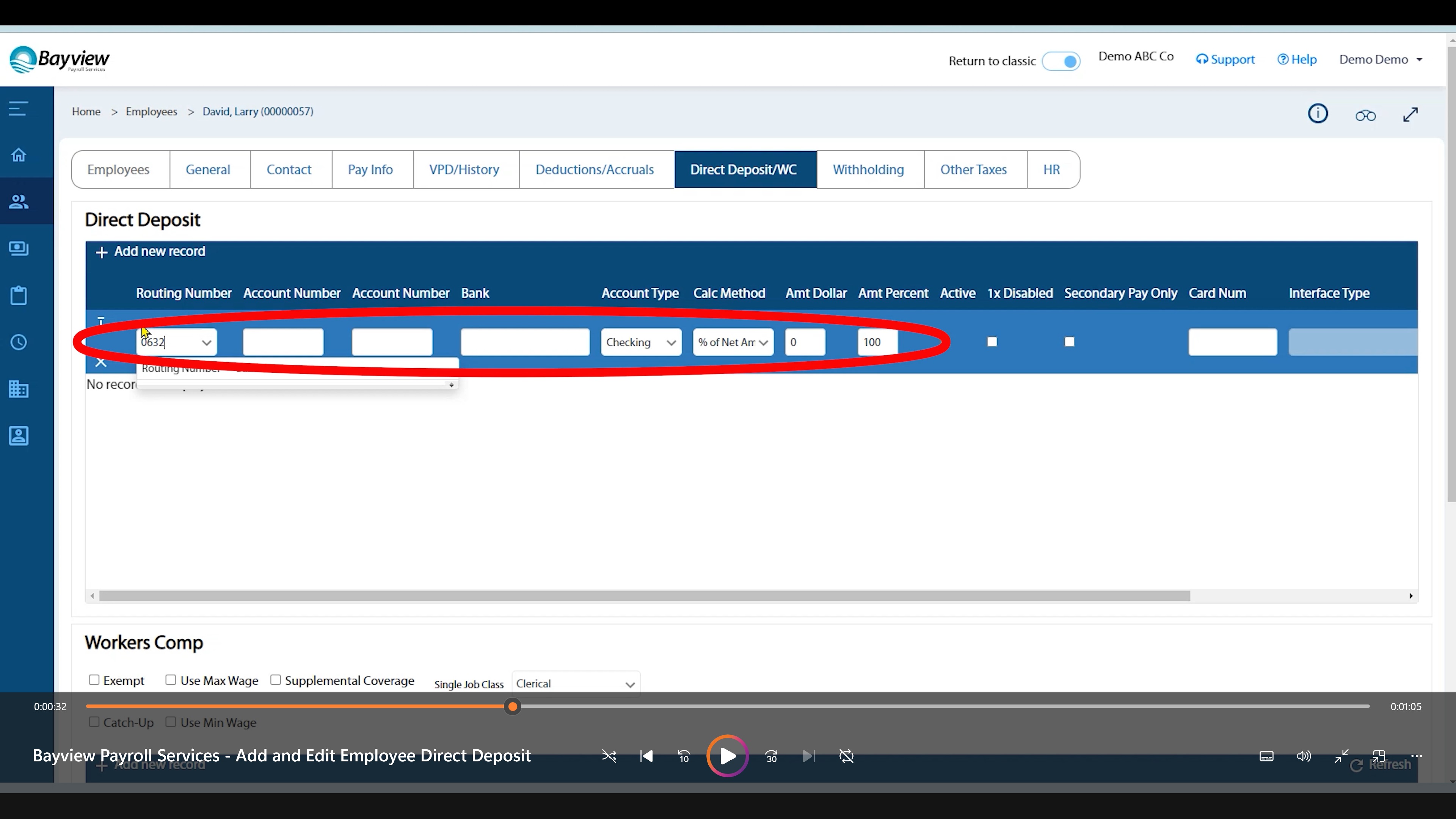The height and width of the screenshot is (819, 1456).
Task: Click the video progress slider handle
Action: click(x=512, y=706)
